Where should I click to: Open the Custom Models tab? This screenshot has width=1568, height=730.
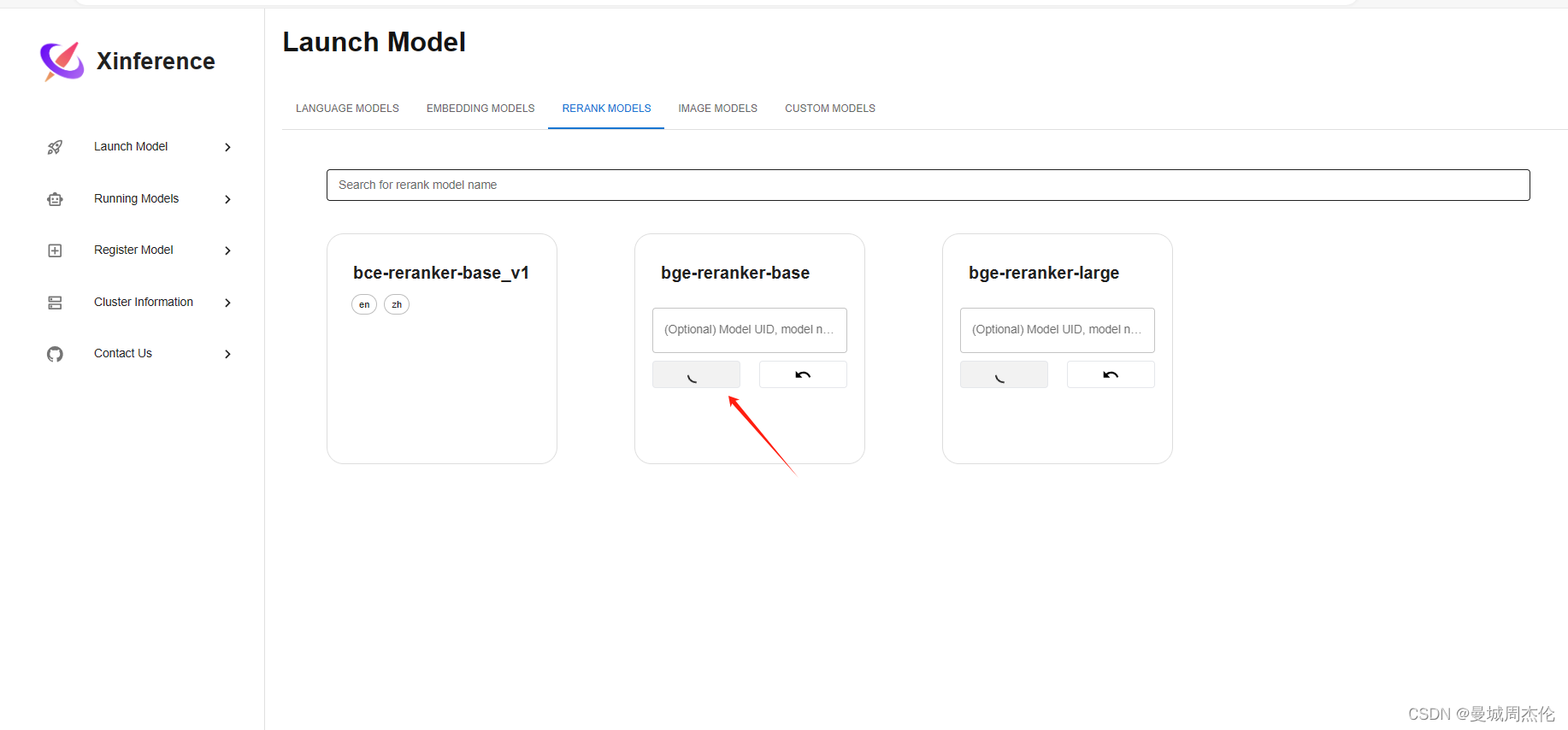tap(830, 109)
